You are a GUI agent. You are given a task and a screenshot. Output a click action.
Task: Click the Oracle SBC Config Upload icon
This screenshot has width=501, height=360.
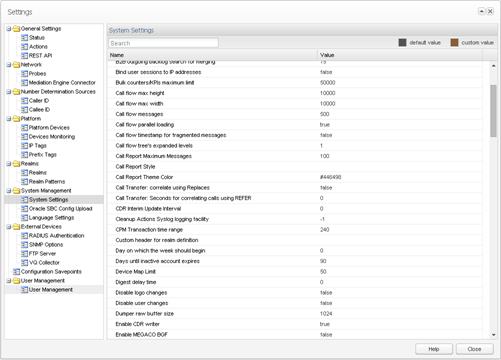click(24, 209)
